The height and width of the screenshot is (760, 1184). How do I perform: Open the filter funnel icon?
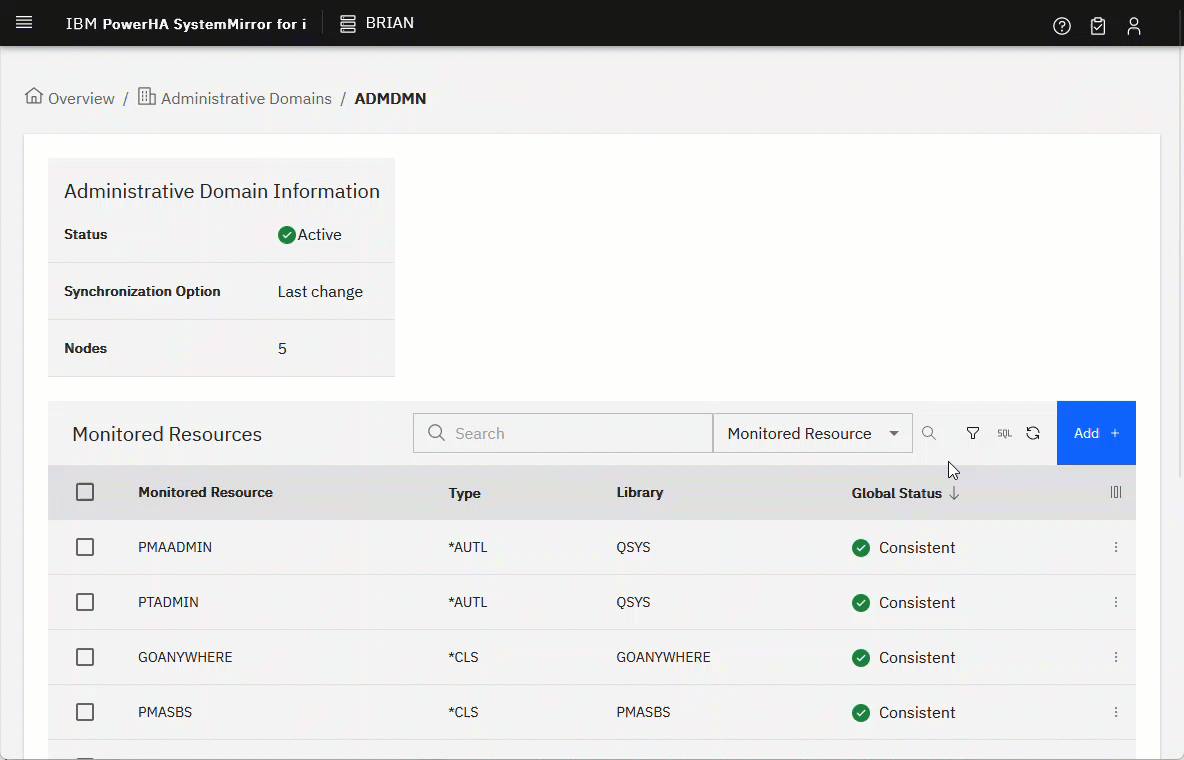pos(973,433)
